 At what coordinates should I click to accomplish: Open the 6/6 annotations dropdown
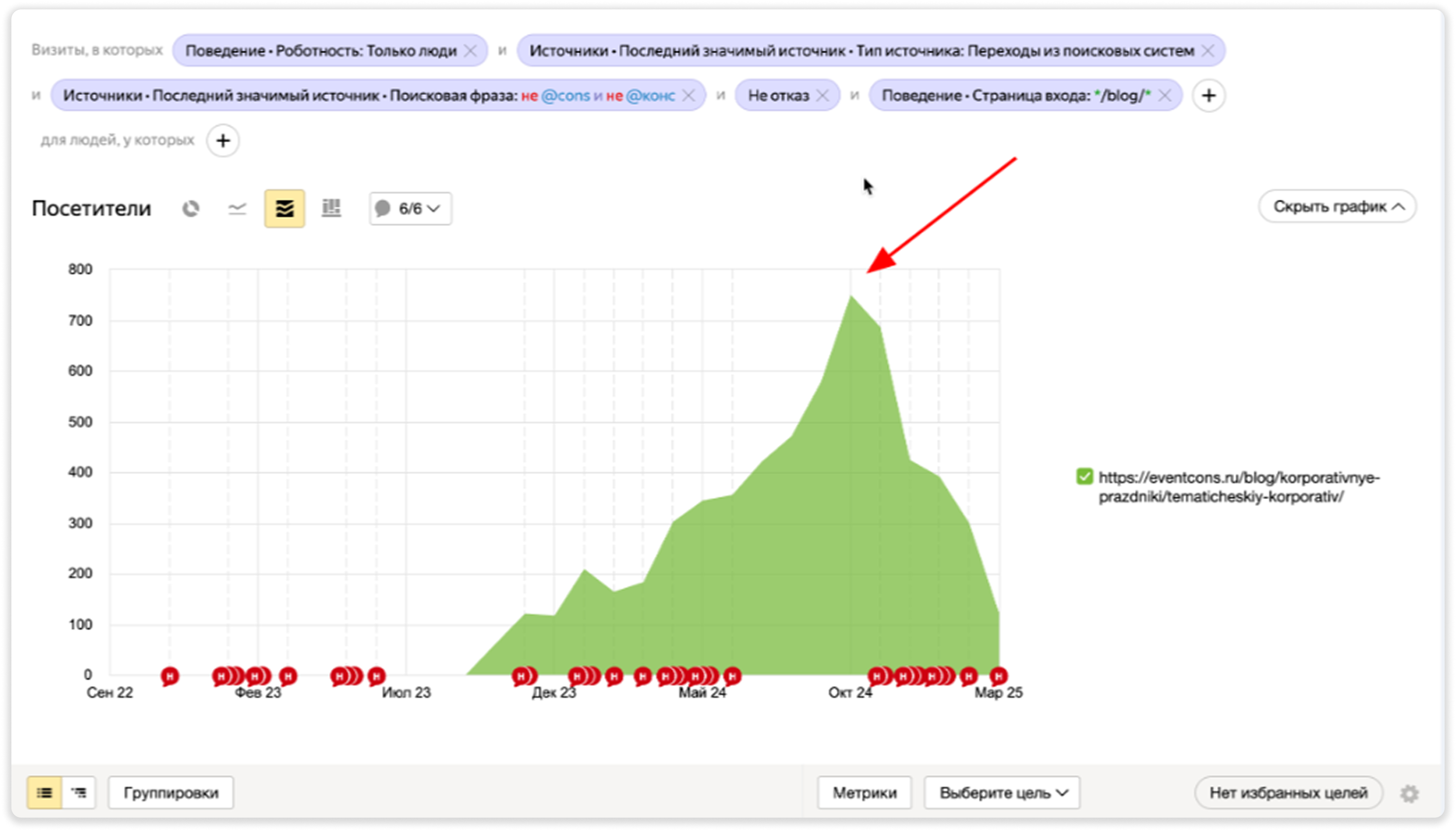coord(410,209)
